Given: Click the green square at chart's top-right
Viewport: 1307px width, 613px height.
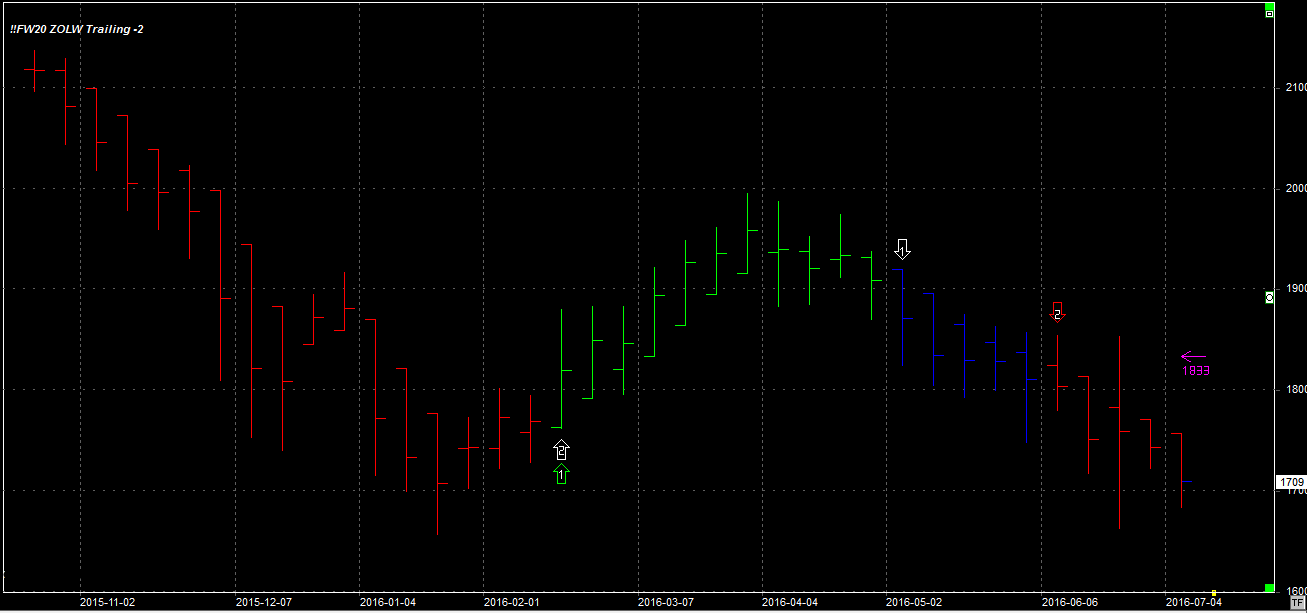Looking at the screenshot, I should [1269, 5].
